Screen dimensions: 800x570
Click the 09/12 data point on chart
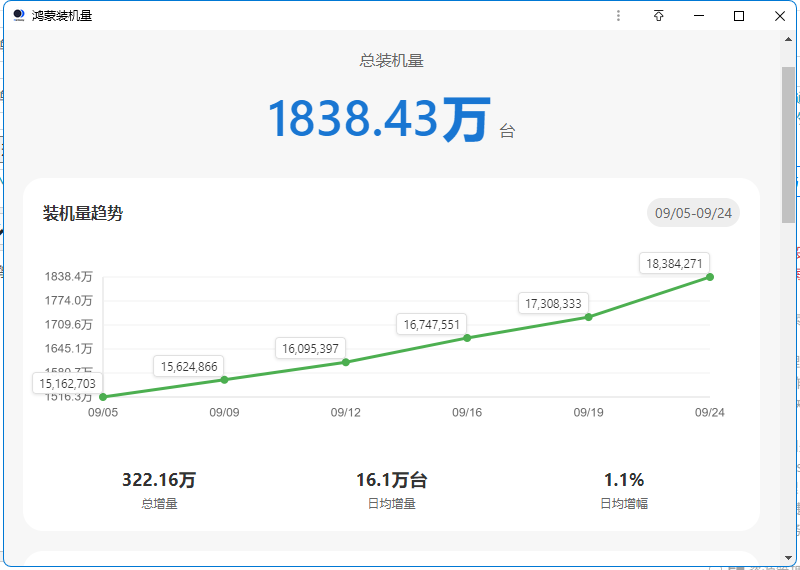tap(345, 362)
